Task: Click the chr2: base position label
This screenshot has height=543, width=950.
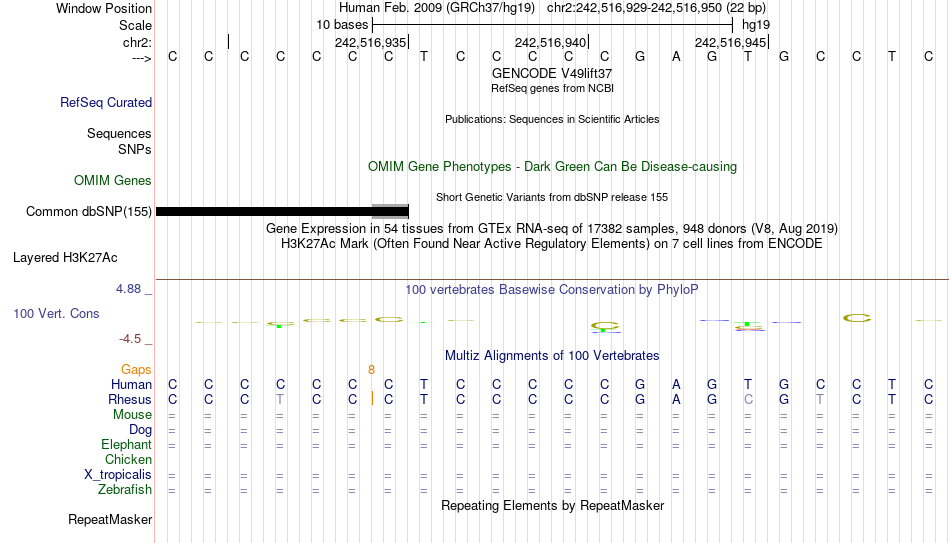Action: coord(137,42)
